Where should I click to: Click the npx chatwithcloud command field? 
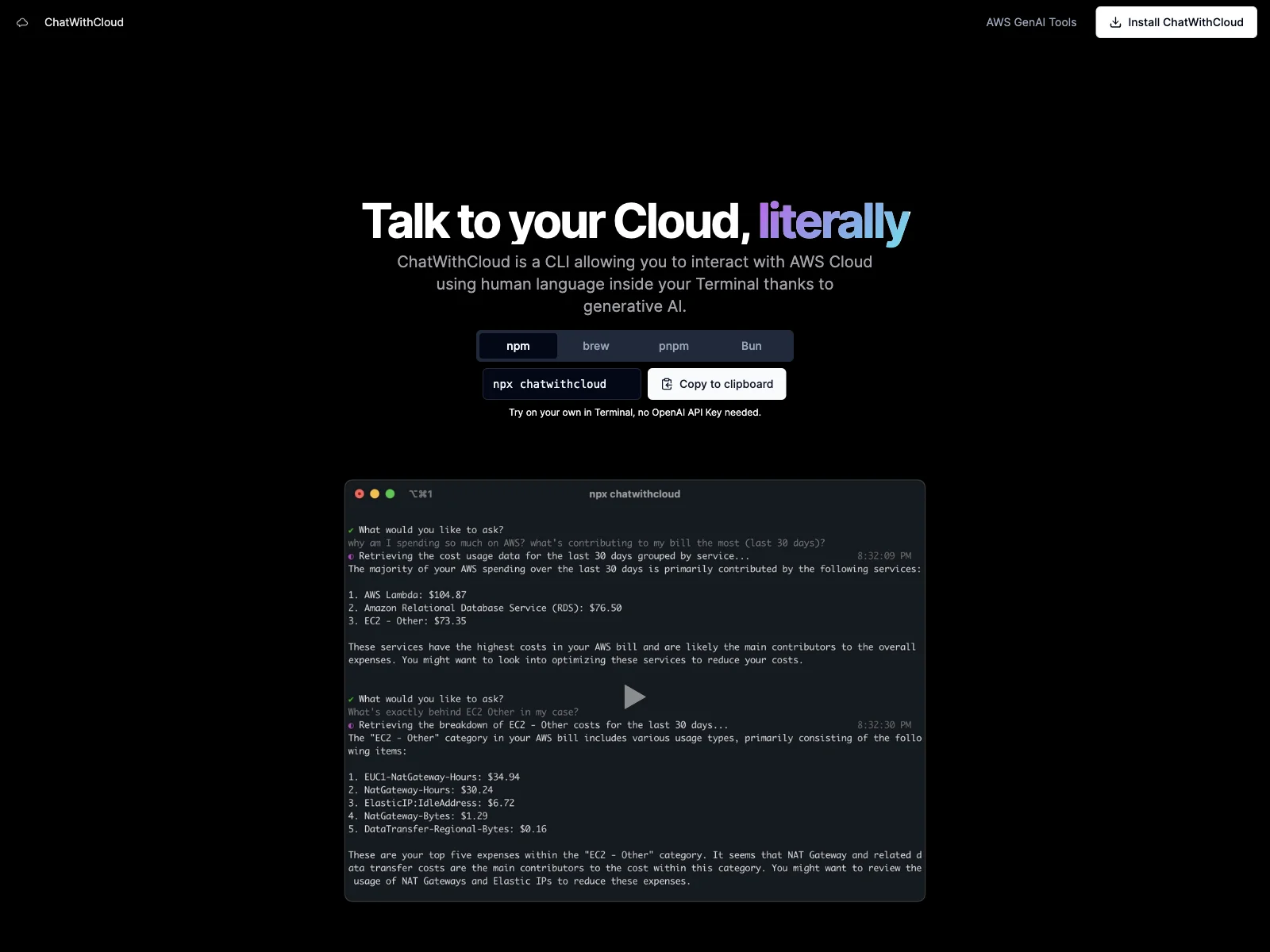pos(562,384)
